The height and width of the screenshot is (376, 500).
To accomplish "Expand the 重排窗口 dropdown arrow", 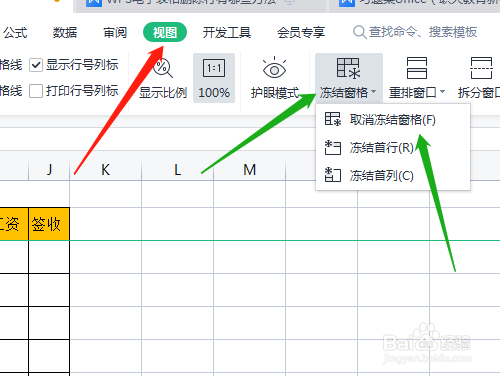I will pyautogui.click(x=442, y=91).
